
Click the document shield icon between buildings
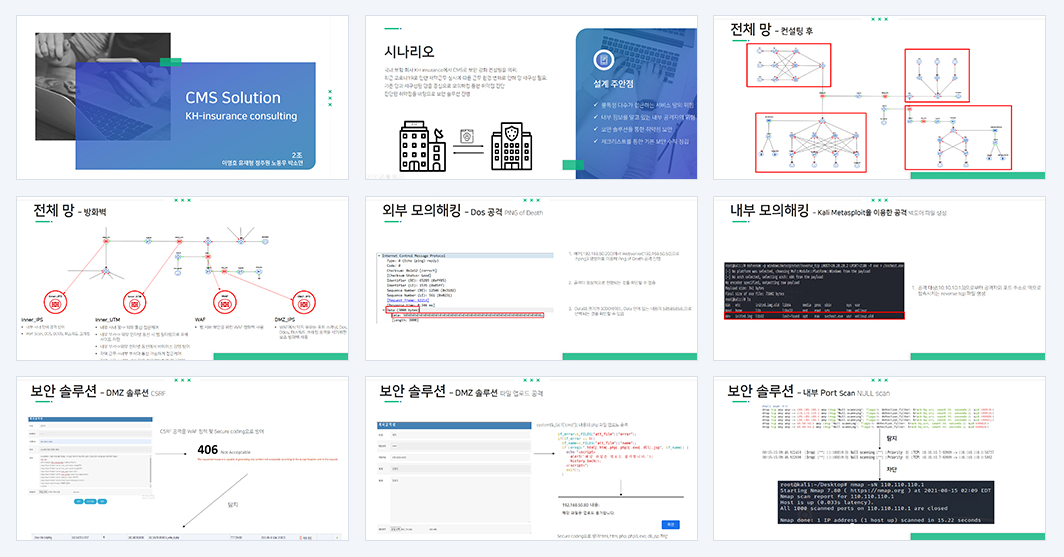[x=468, y=137]
